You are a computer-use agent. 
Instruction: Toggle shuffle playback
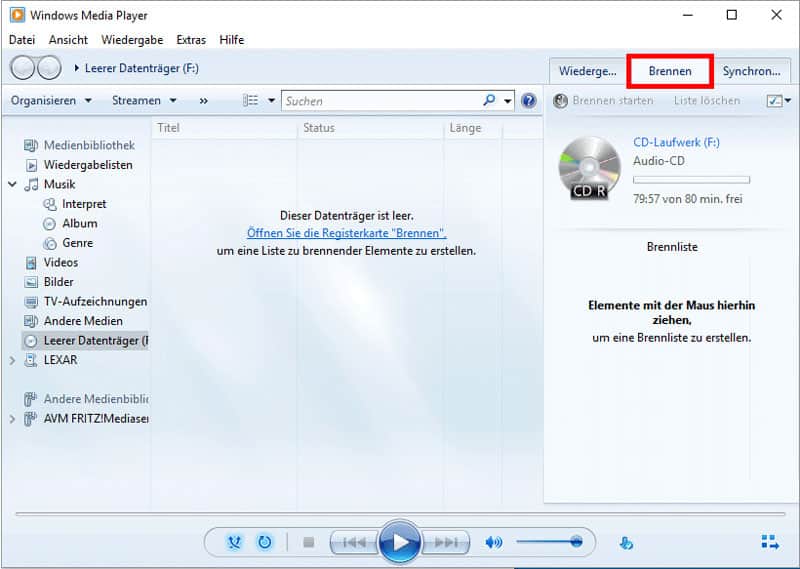(x=234, y=542)
